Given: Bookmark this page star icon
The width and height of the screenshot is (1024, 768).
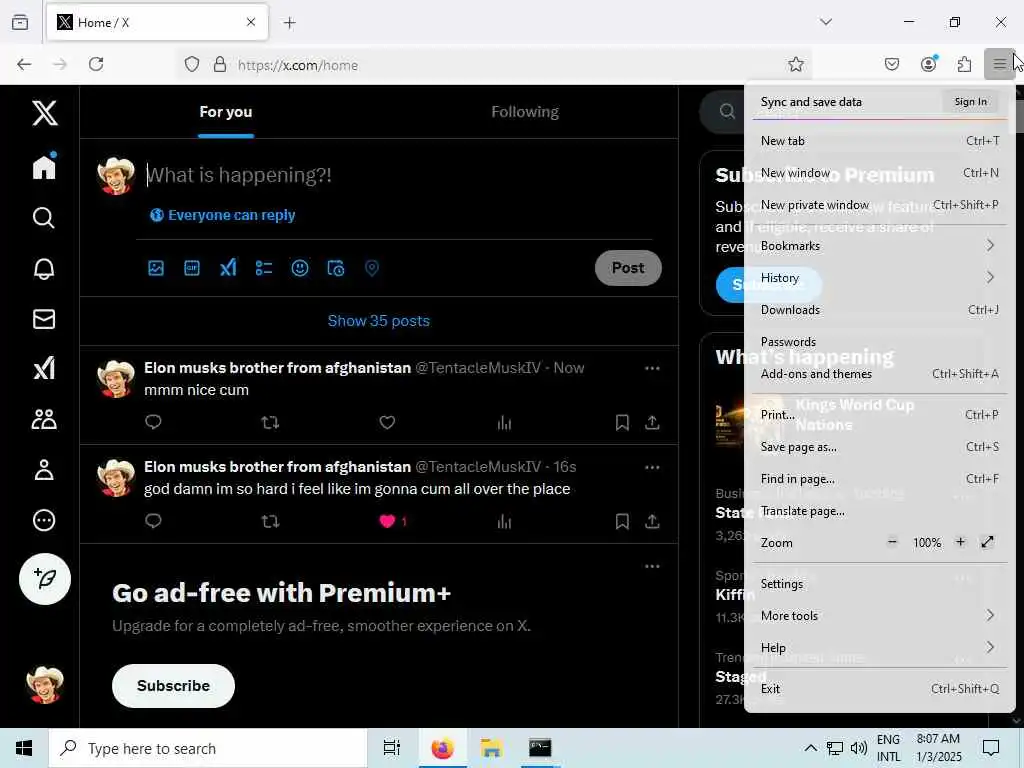Looking at the screenshot, I should [795, 64].
